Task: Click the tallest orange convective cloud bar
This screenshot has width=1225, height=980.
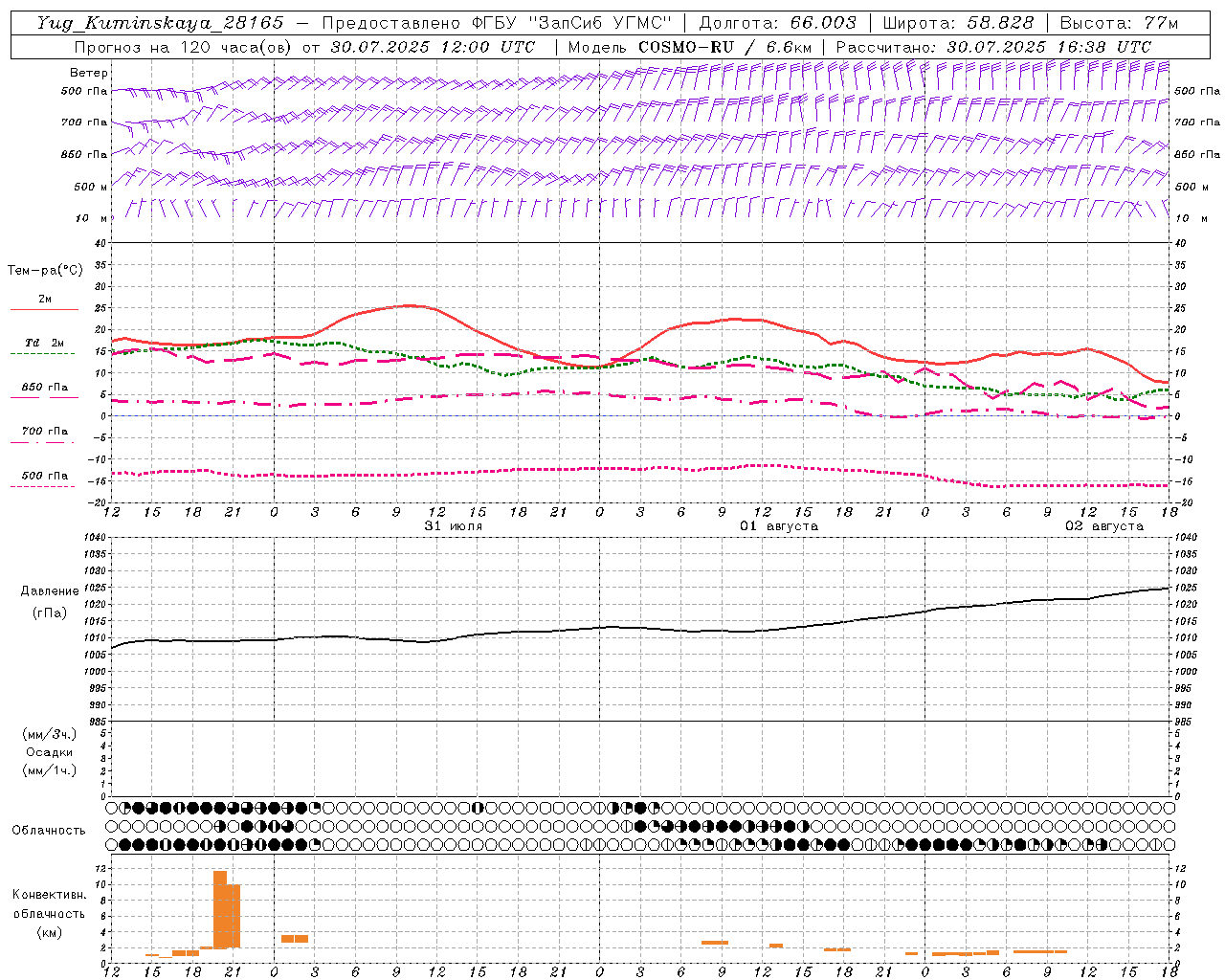Action: [x=220, y=909]
